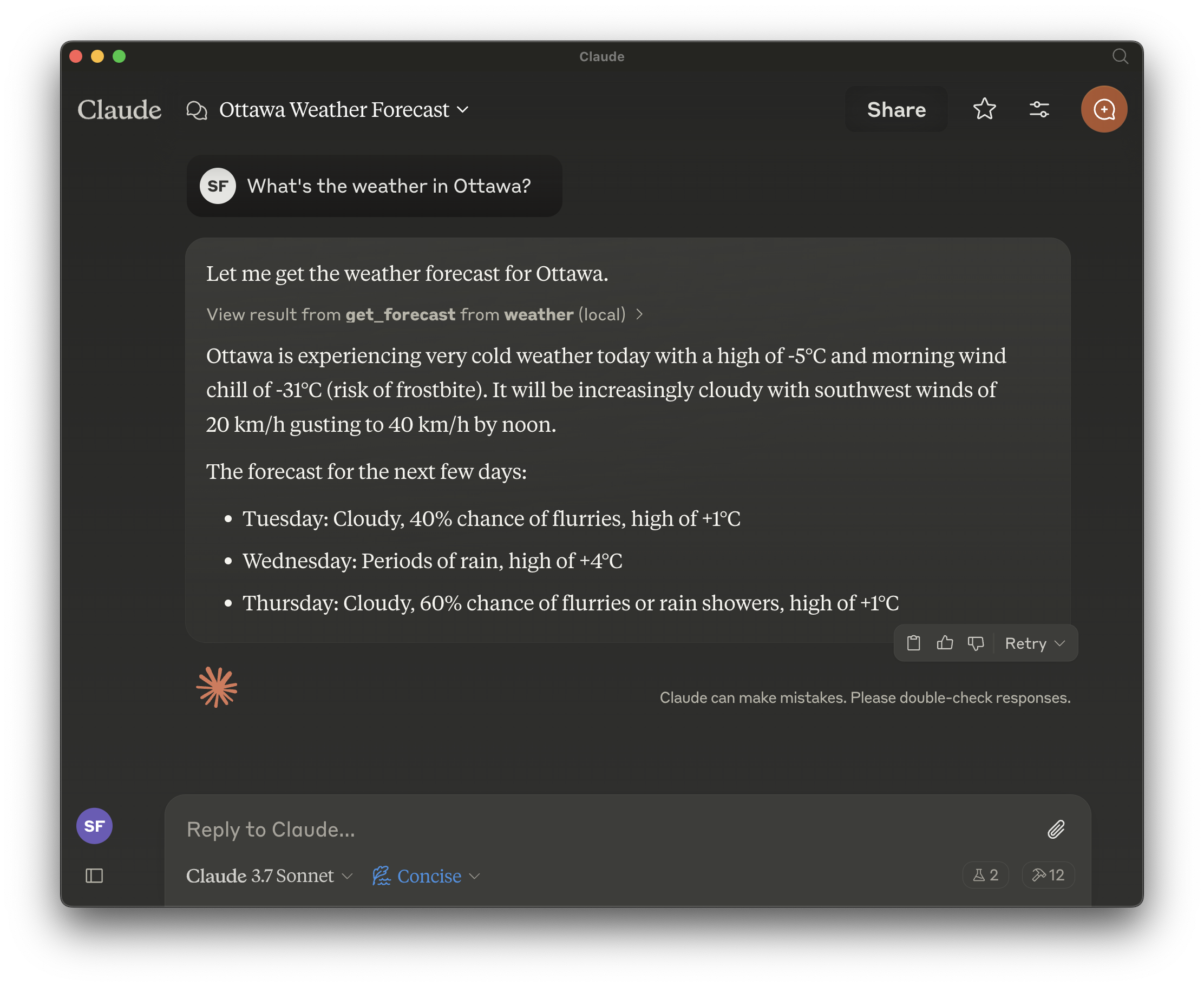Viewport: 1204px width, 987px height.
Task: Give thumbs up to the response
Action: pos(945,643)
